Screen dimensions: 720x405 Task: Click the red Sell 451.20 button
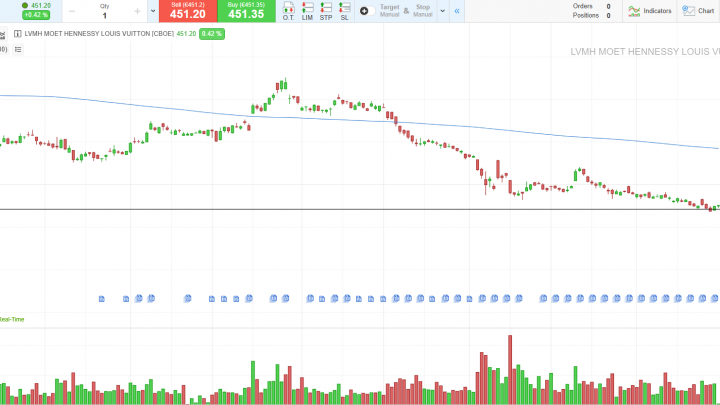click(x=188, y=11)
